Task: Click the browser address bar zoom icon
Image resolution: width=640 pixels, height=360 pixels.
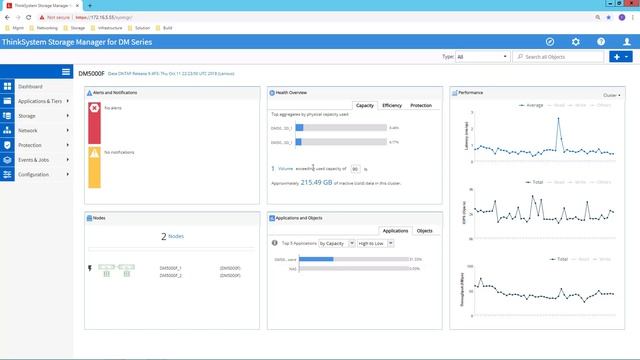Action: (x=598, y=18)
